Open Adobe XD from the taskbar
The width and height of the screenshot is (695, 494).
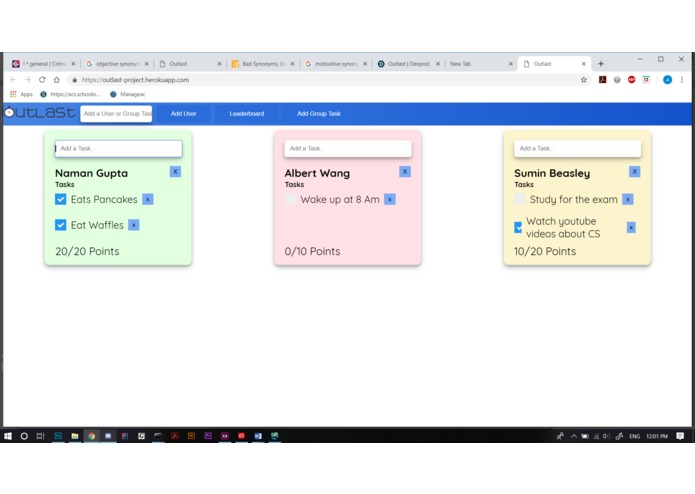tap(225, 436)
